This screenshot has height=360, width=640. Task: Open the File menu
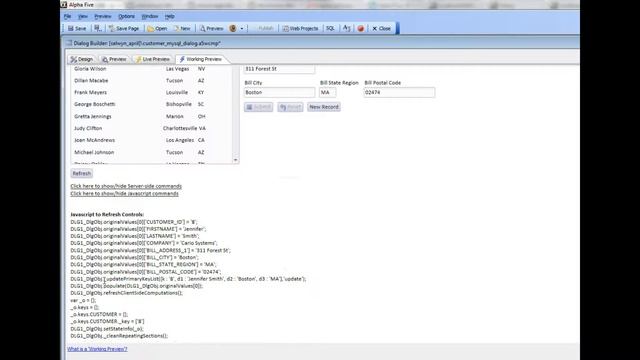(x=67, y=16)
